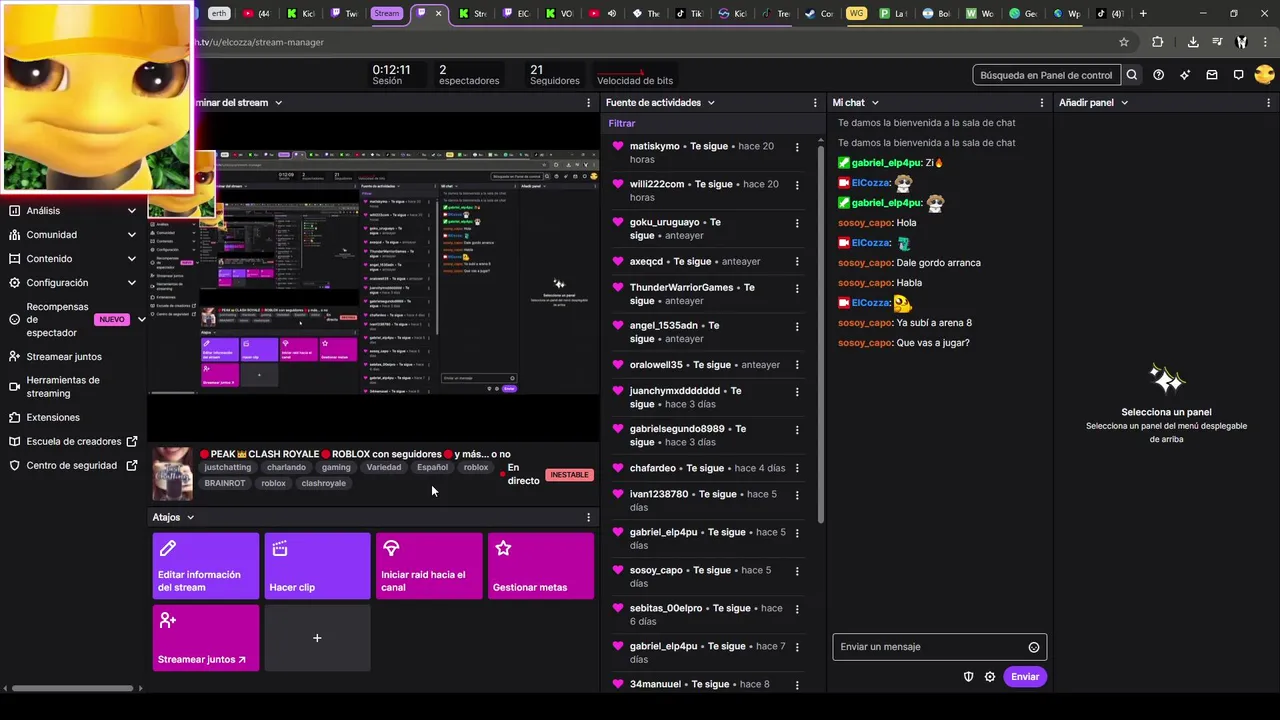Open stream preview panel options menu
This screenshot has width=1280, height=720.
pos(588,103)
